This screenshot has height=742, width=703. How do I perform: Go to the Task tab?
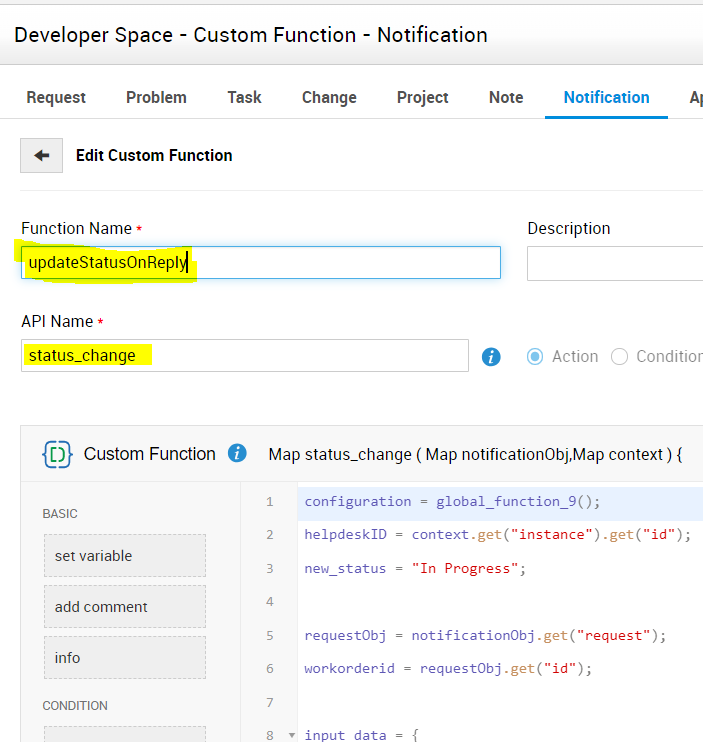[x=244, y=97]
